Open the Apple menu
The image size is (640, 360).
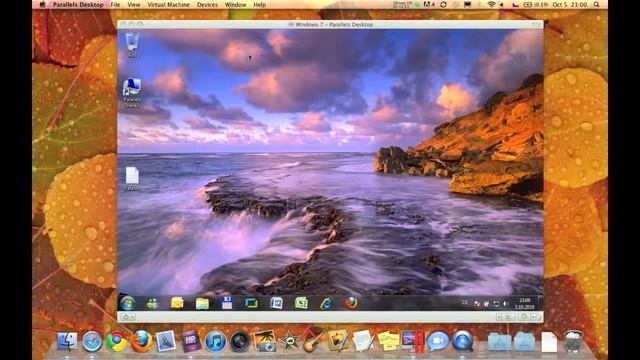point(42,4)
